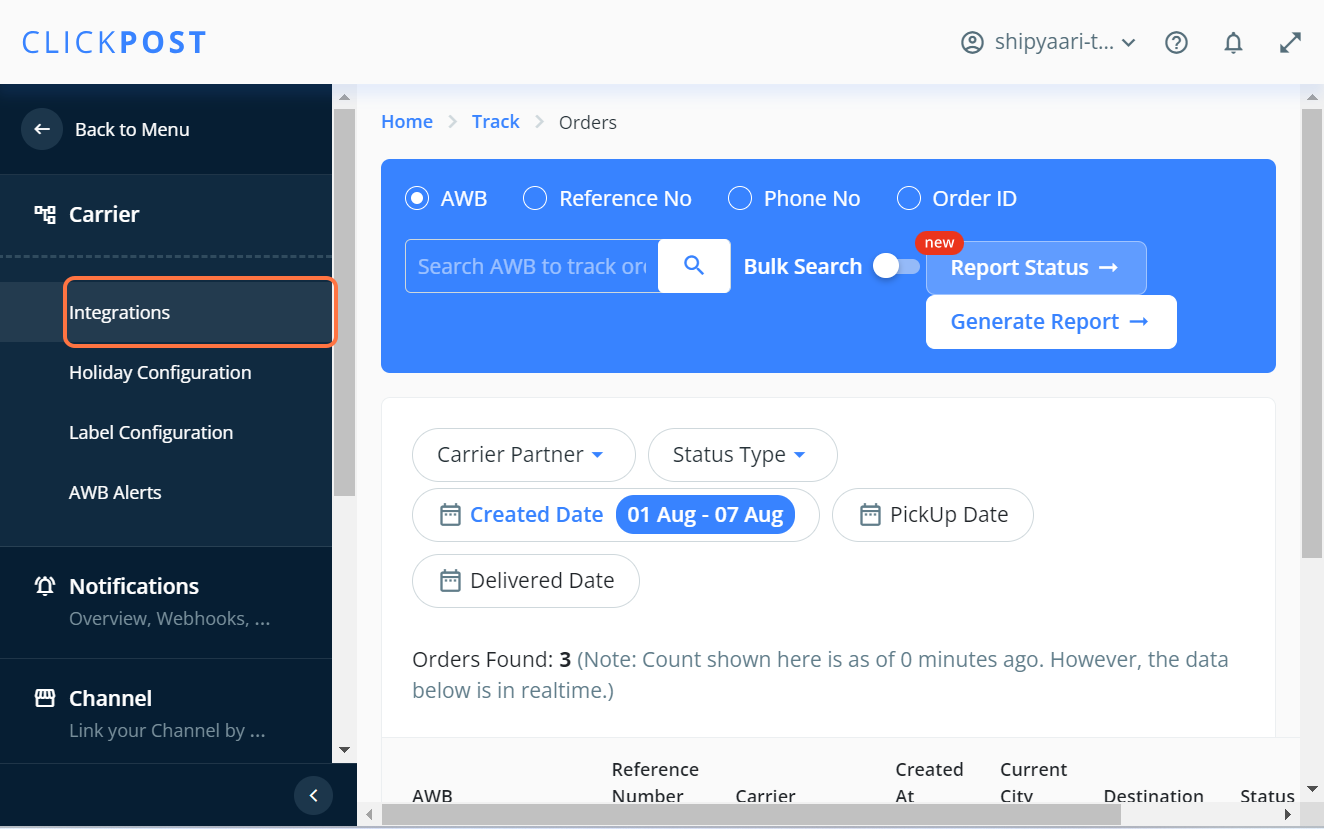Viewport: 1324px width, 829px height.
Task: Click the Notifications alarm bell sidebar icon
Action: pos(45,586)
